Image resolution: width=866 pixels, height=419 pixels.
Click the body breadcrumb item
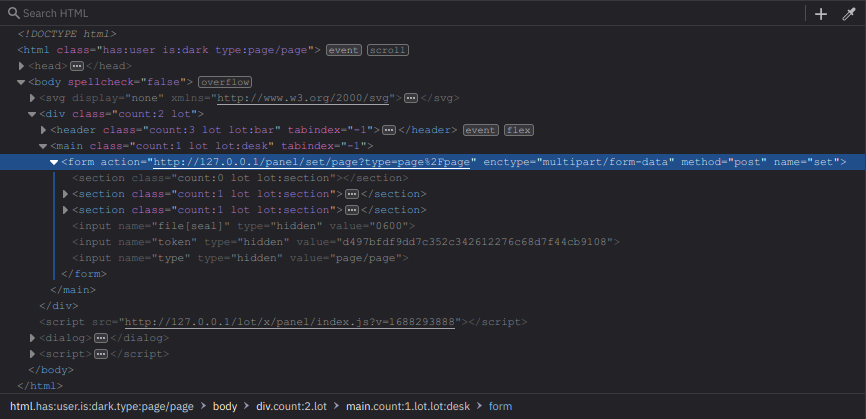click(x=225, y=407)
